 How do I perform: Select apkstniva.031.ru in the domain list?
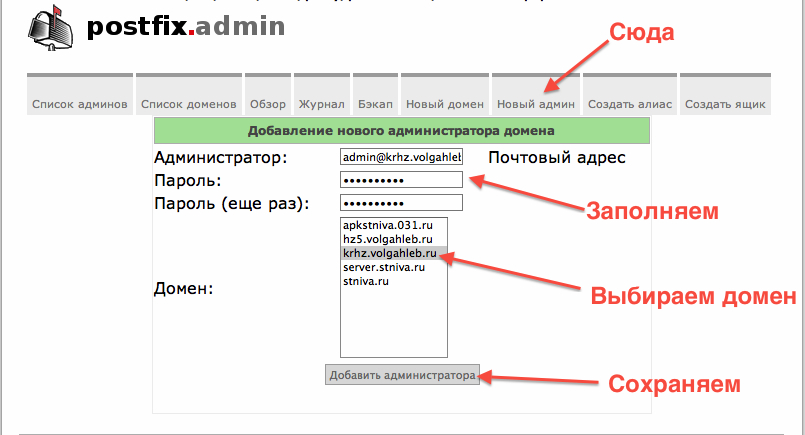pos(385,226)
